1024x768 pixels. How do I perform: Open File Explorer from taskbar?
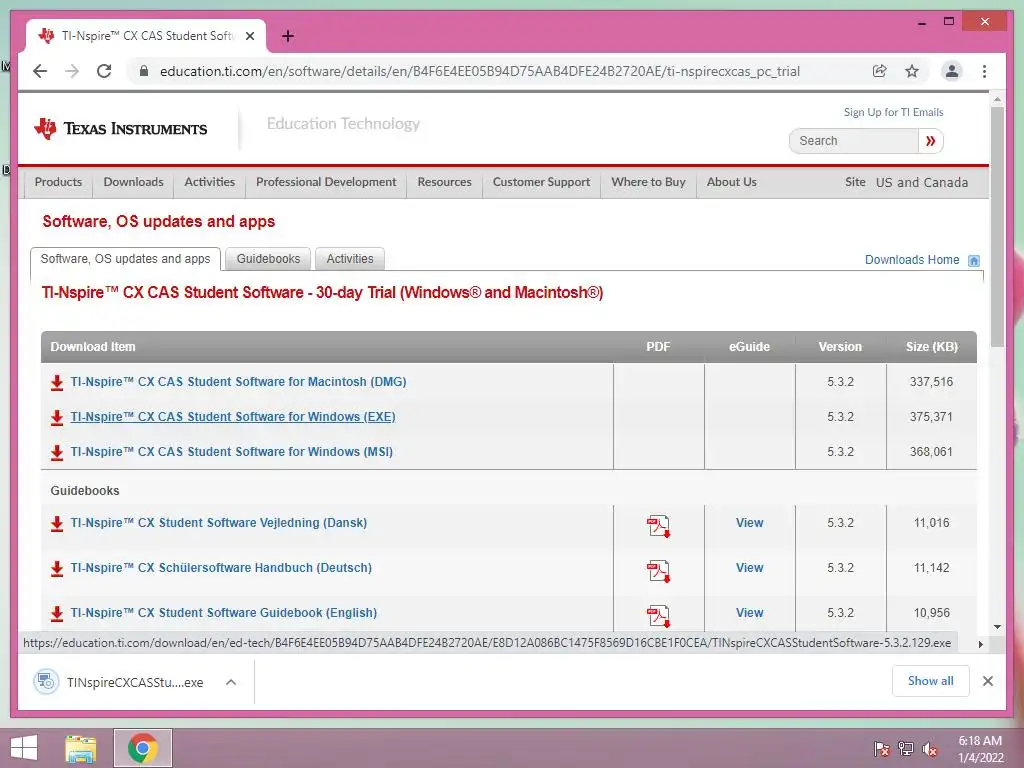tap(80, 748)
